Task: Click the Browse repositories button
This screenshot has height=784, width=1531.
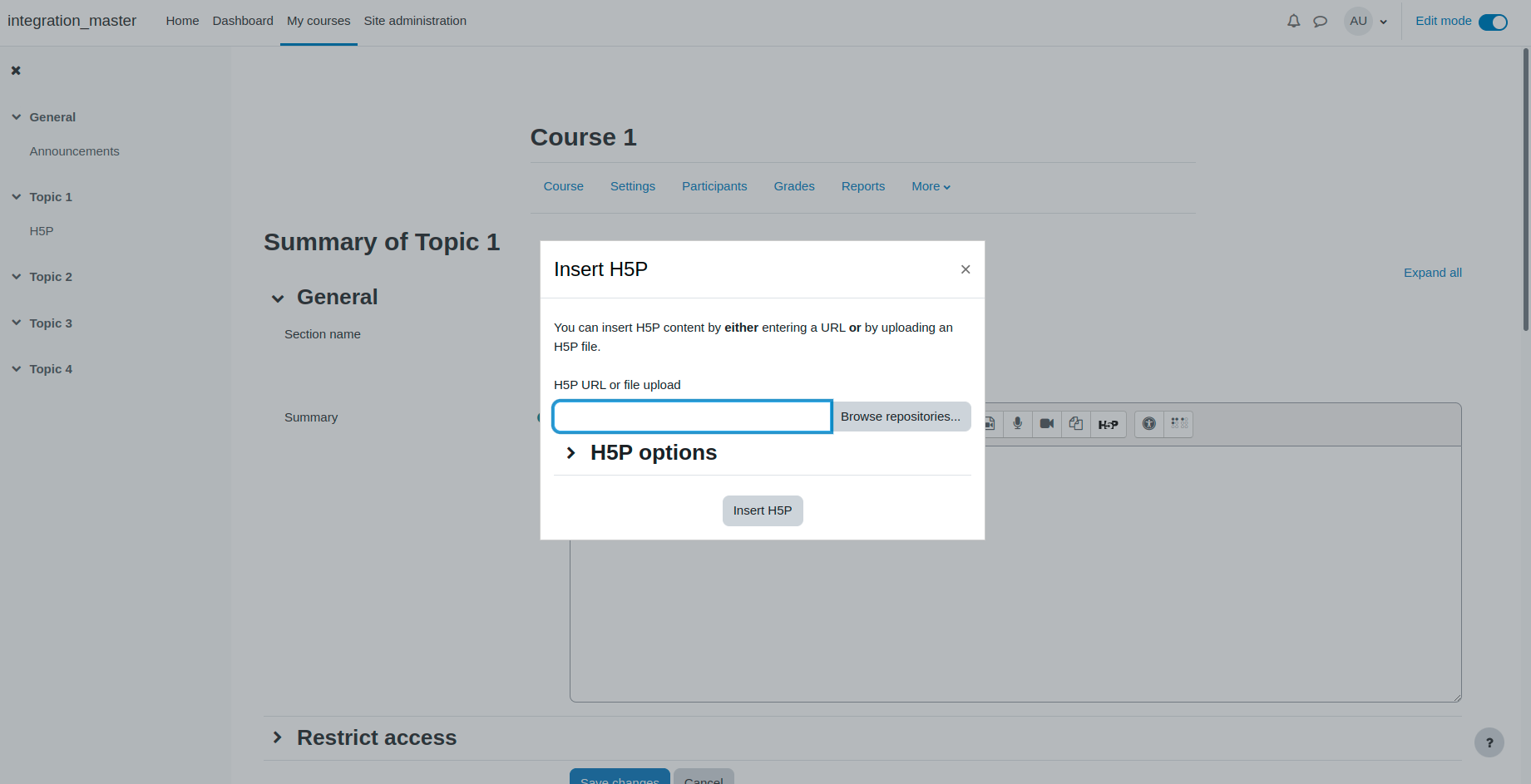Action: pos(901,417)
